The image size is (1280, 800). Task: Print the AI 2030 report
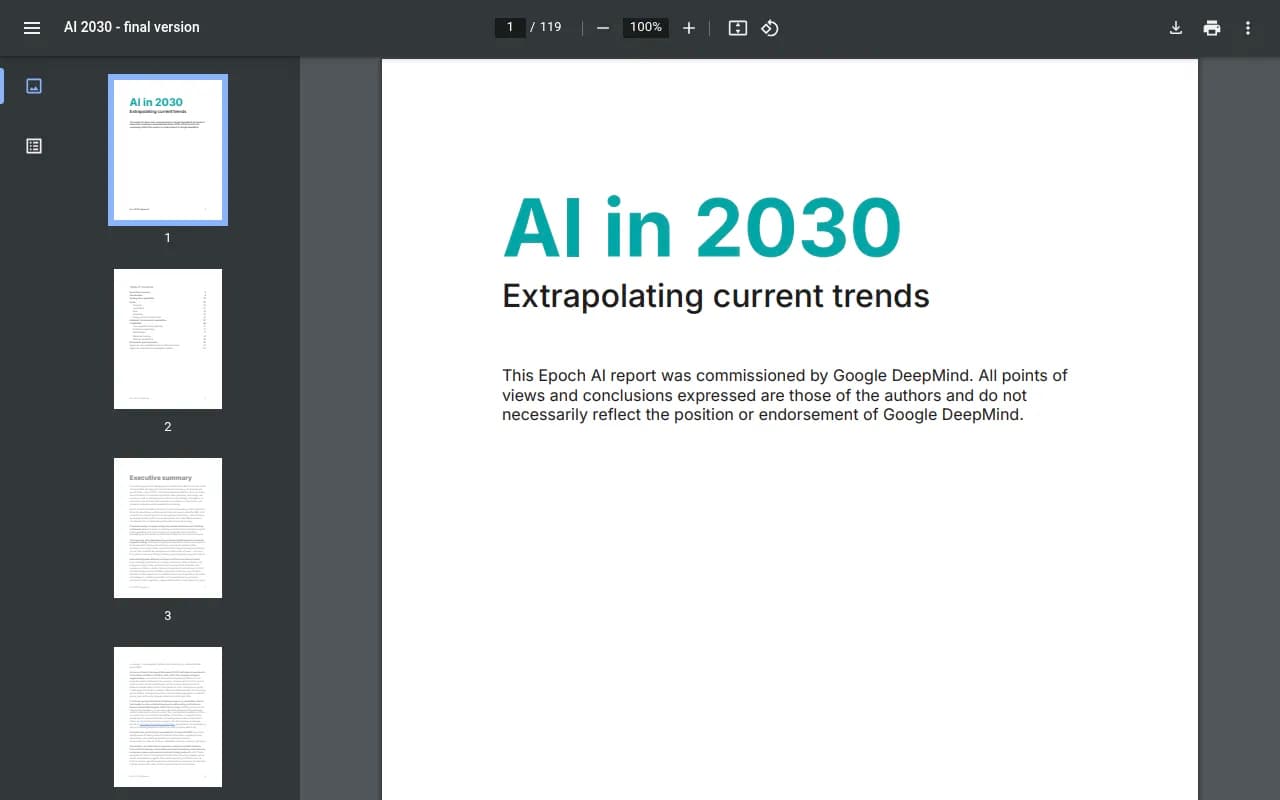[1212, 27]
